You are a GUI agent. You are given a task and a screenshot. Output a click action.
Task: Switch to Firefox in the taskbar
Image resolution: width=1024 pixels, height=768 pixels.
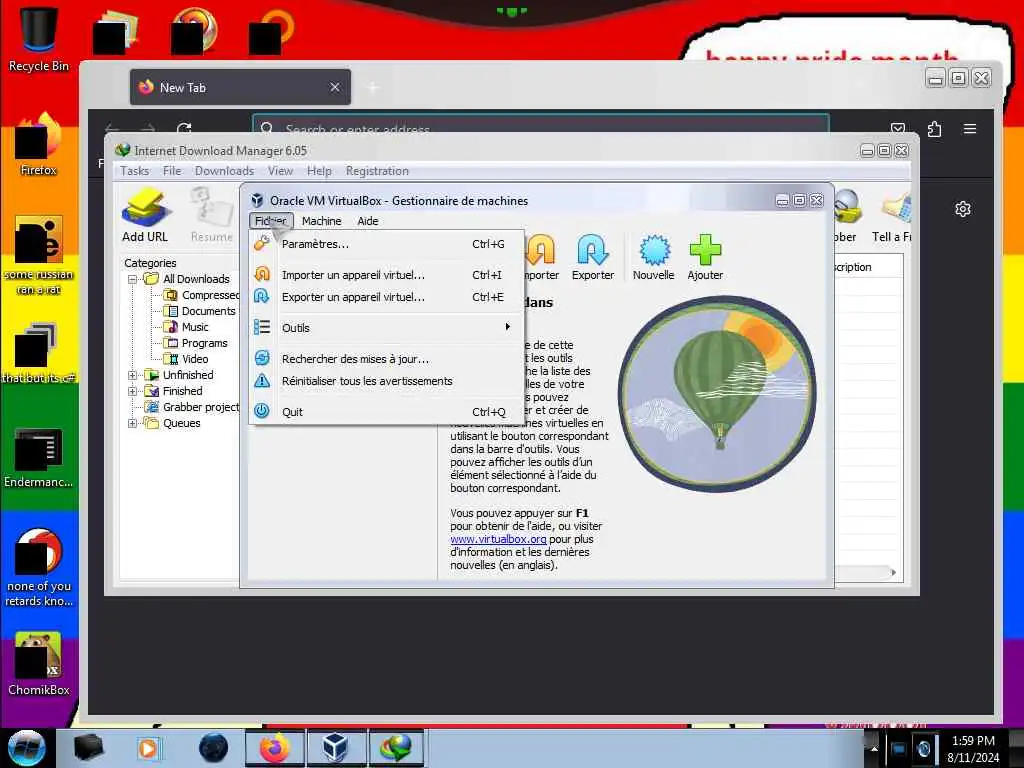pyautogui.click(x=275, y=748)
